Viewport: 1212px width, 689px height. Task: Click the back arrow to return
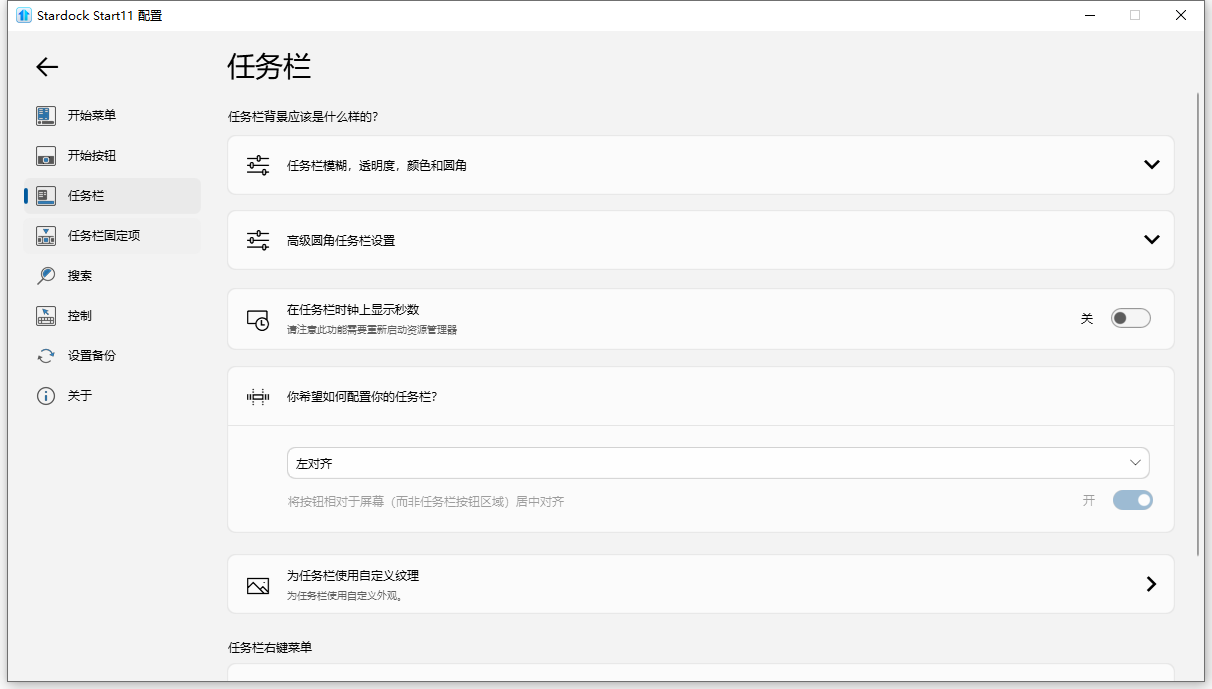(x=46, y=66)
